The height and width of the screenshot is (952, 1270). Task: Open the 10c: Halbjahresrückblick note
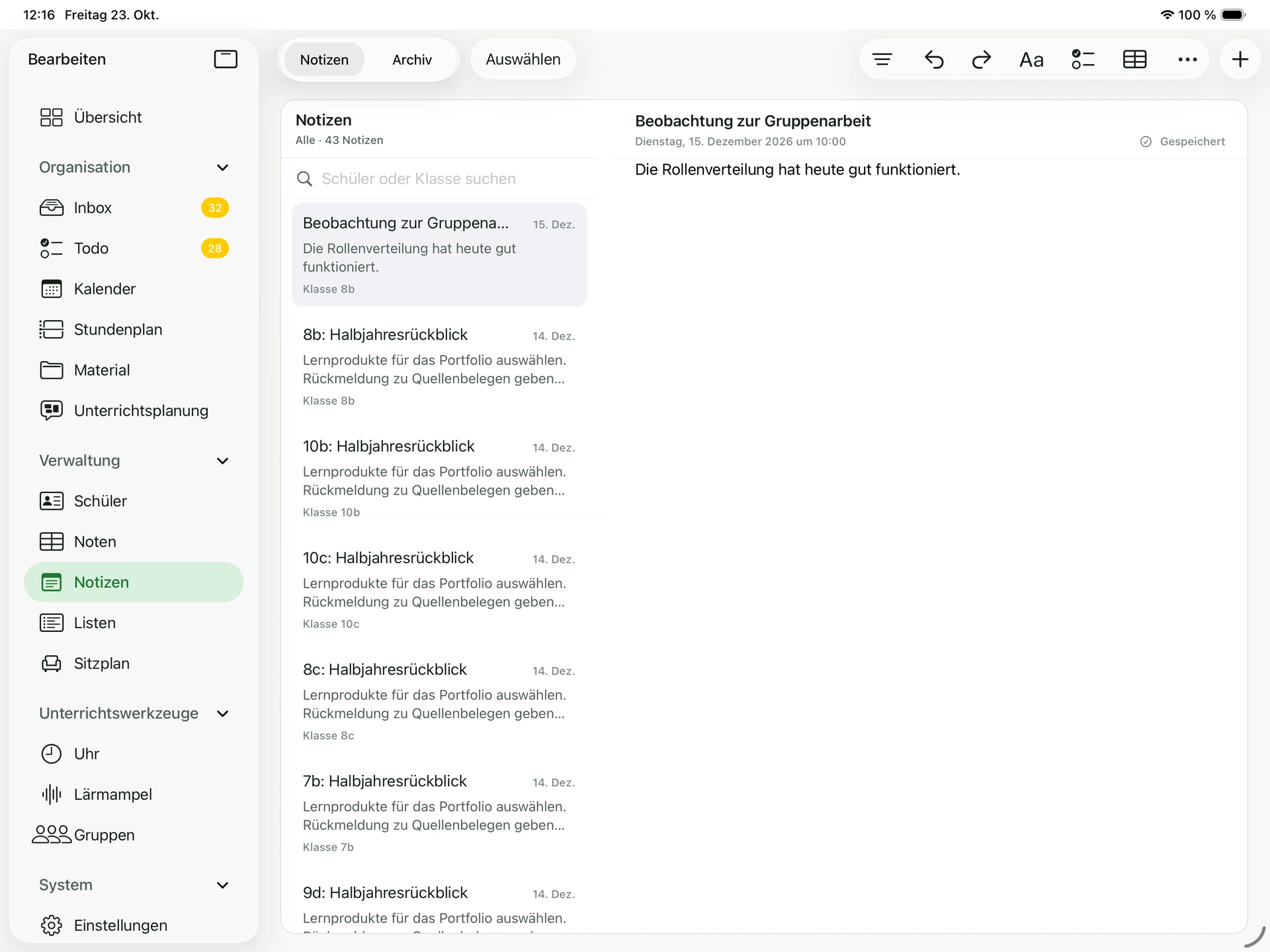tap(439, 590)
